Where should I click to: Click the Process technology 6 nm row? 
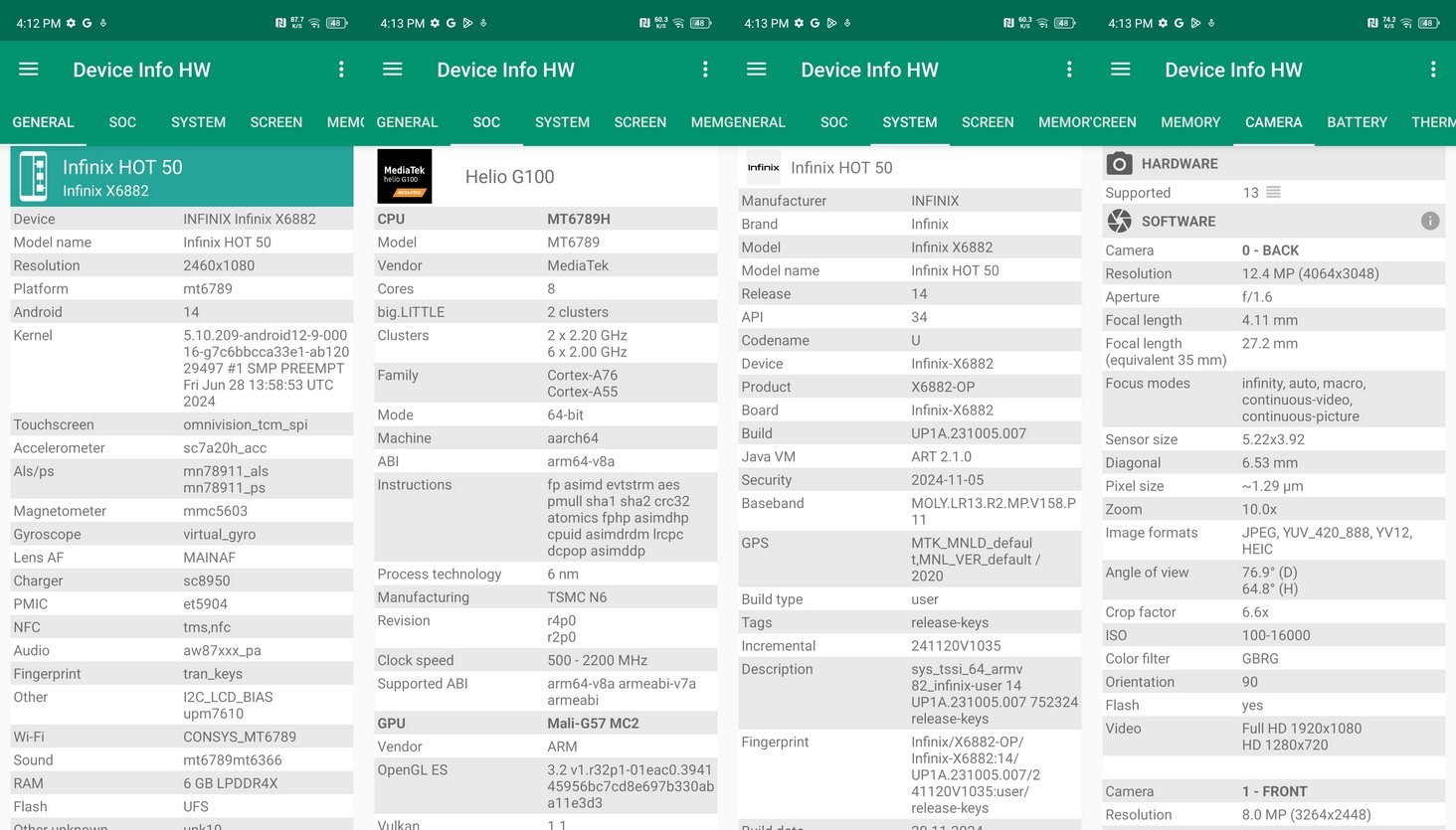pyautogui.click(x=546, y=574)
